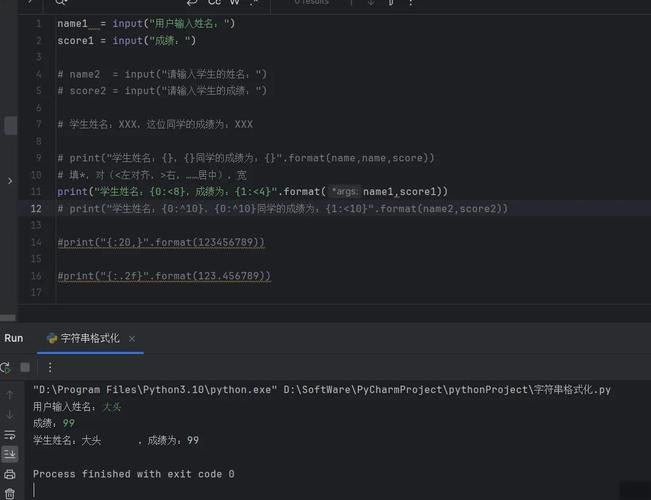The image size is (651, 500).
Task: Toggle the Cc match case search option
Action: coord(214,2)
